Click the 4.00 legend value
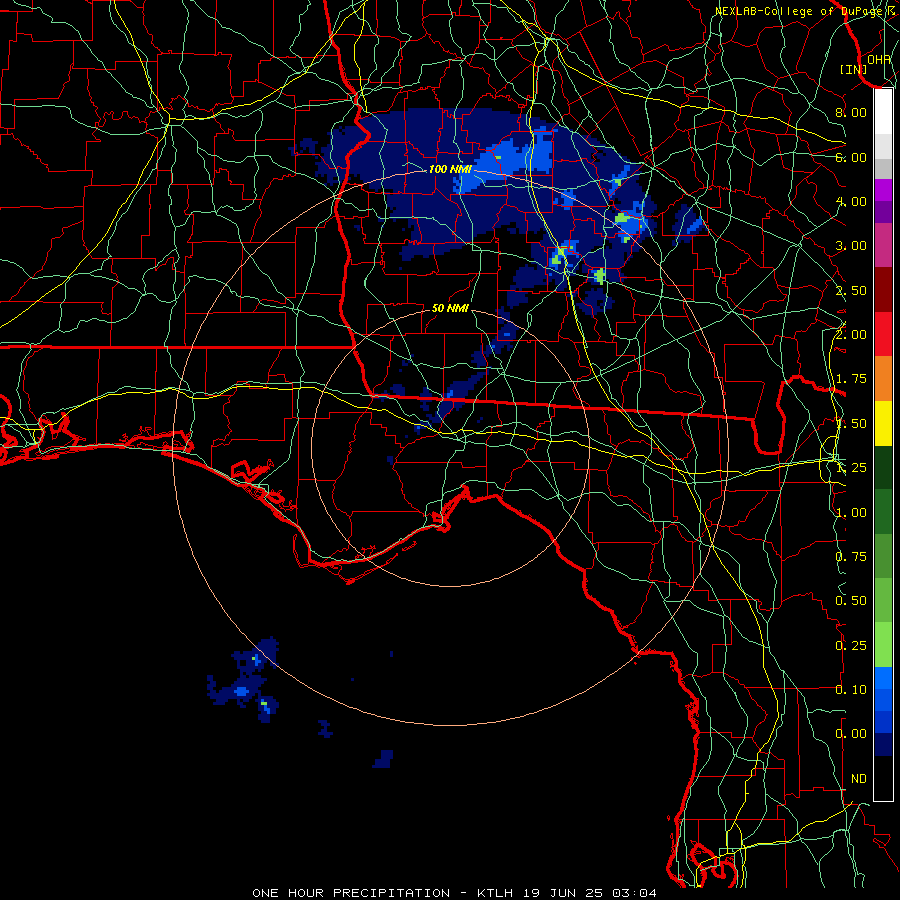 [x=851, y=201]
